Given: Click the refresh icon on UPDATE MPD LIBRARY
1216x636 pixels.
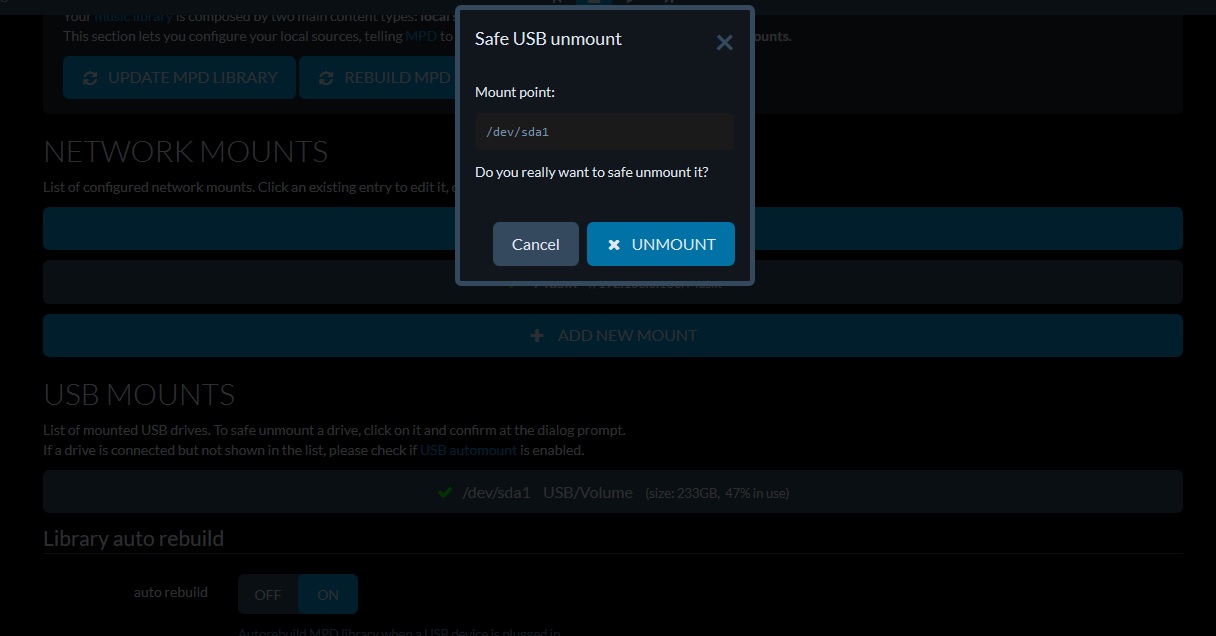Looking at the screenshot, I should (90, 78).
